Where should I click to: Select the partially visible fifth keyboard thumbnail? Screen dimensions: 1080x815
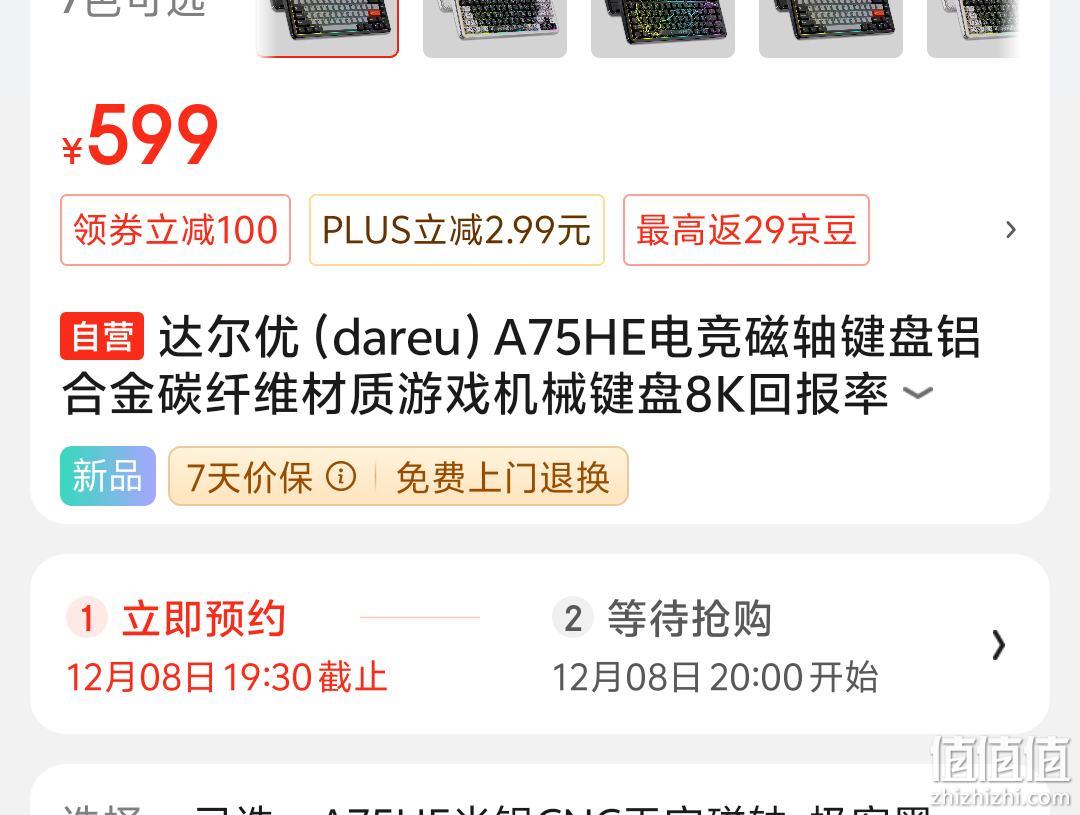pyautogui.click(x=973, y=28)
